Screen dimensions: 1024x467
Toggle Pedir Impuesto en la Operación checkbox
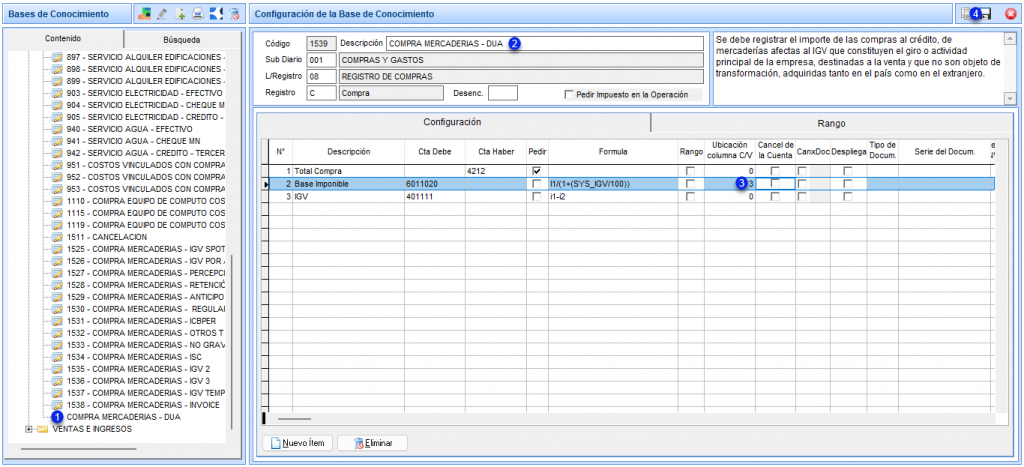pyautogui.click(x=569, y=94)
